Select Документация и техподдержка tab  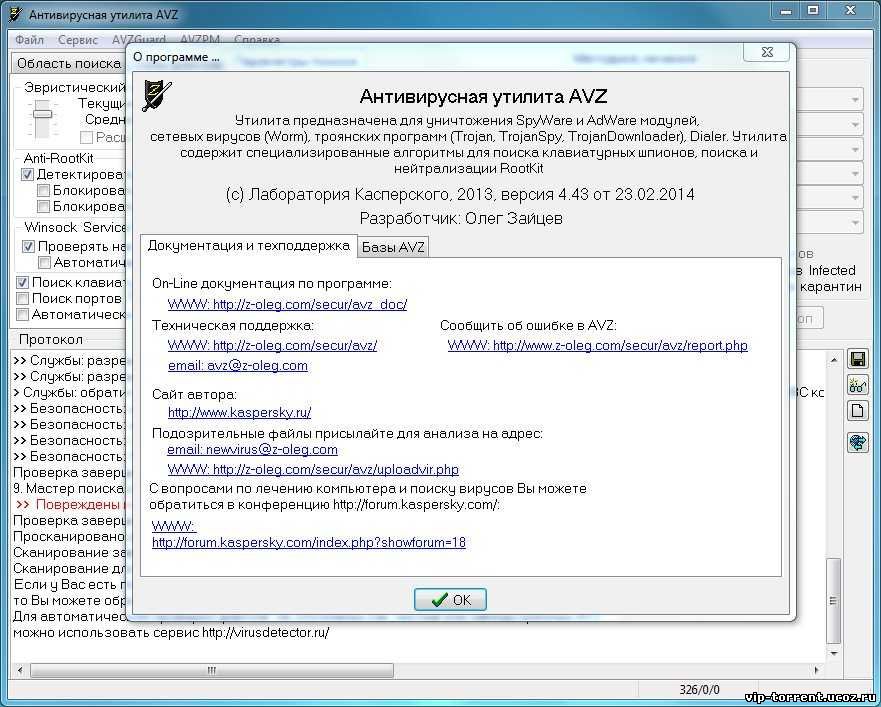click(249, 246)
